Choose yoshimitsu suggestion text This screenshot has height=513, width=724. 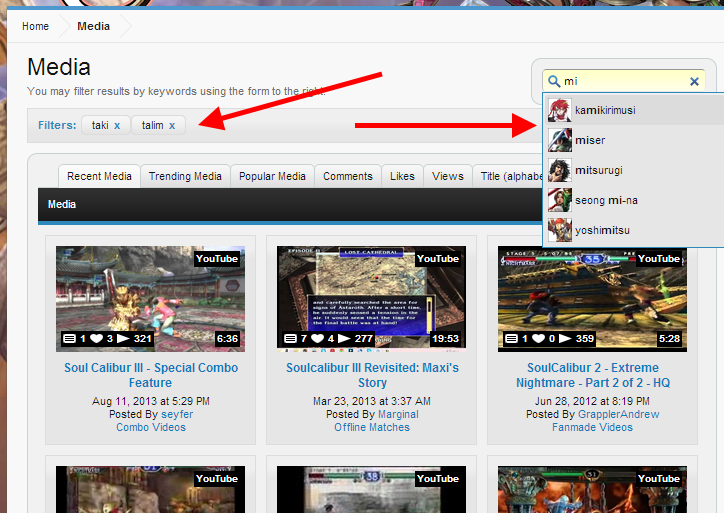[x=602, y=230]
